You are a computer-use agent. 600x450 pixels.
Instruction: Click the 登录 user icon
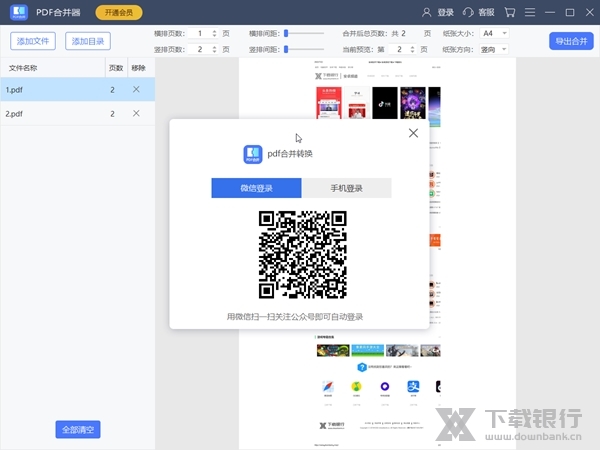(x=426, y=13)
